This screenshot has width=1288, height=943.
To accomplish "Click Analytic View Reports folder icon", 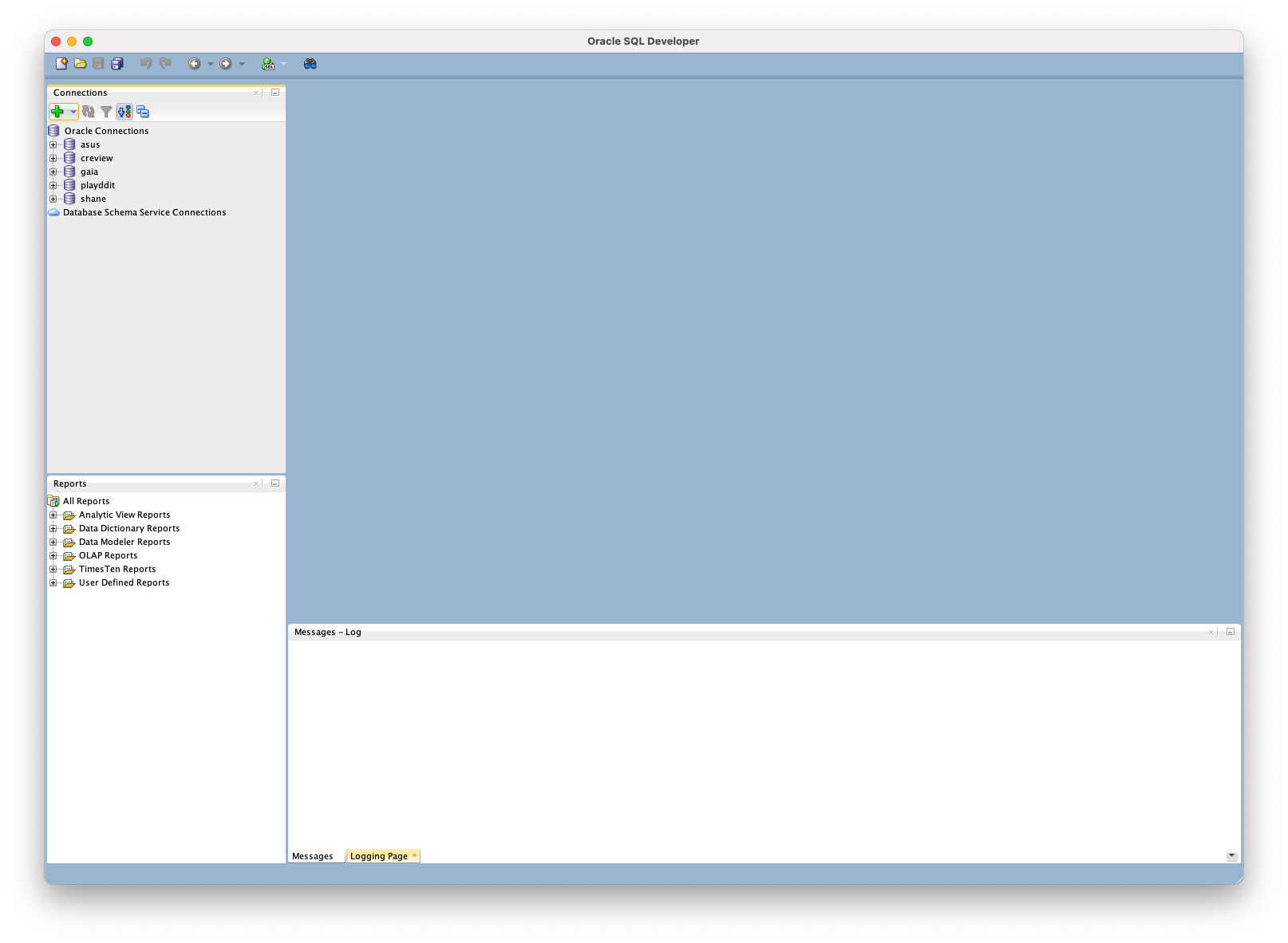I will coord(69,515).
